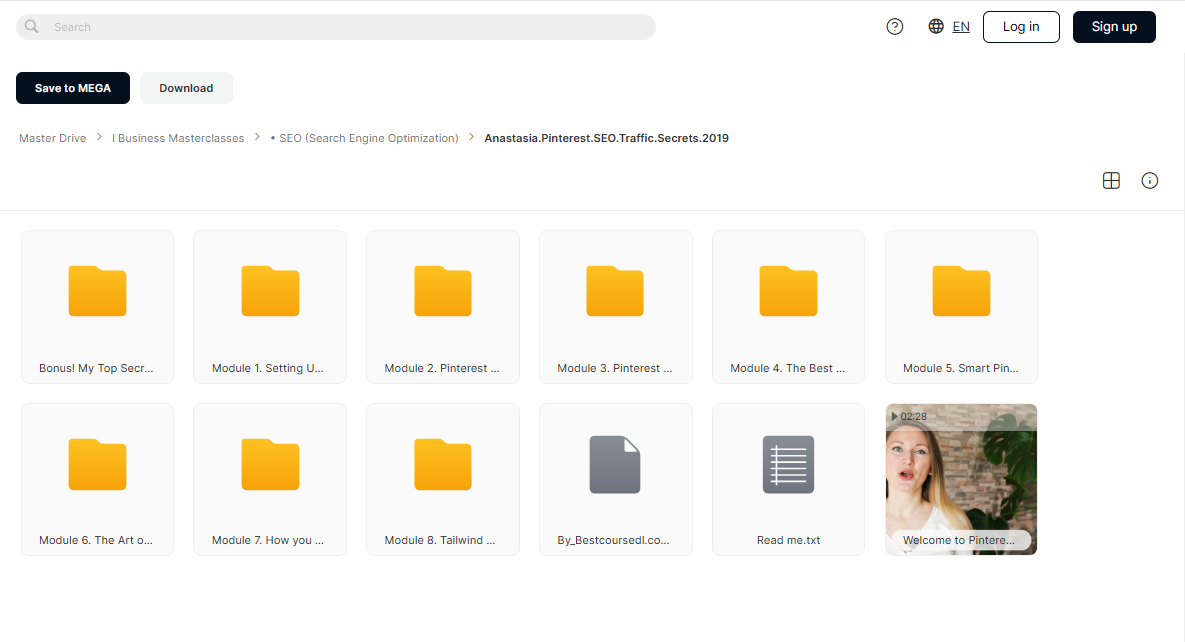Open Module 7. How you folder icon
The width and height of the screenshot is (1185, 642).
pos(270,464)
